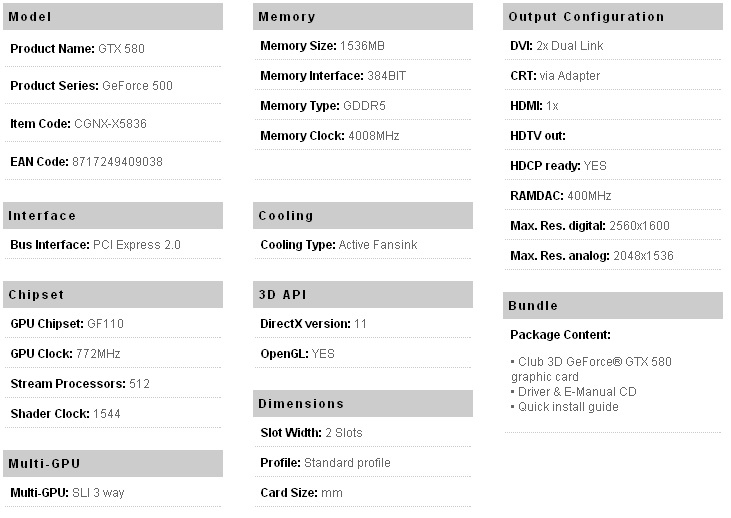Click the Model section header
The height and width of the screenshot is (518, 731).
click(113, 17)
